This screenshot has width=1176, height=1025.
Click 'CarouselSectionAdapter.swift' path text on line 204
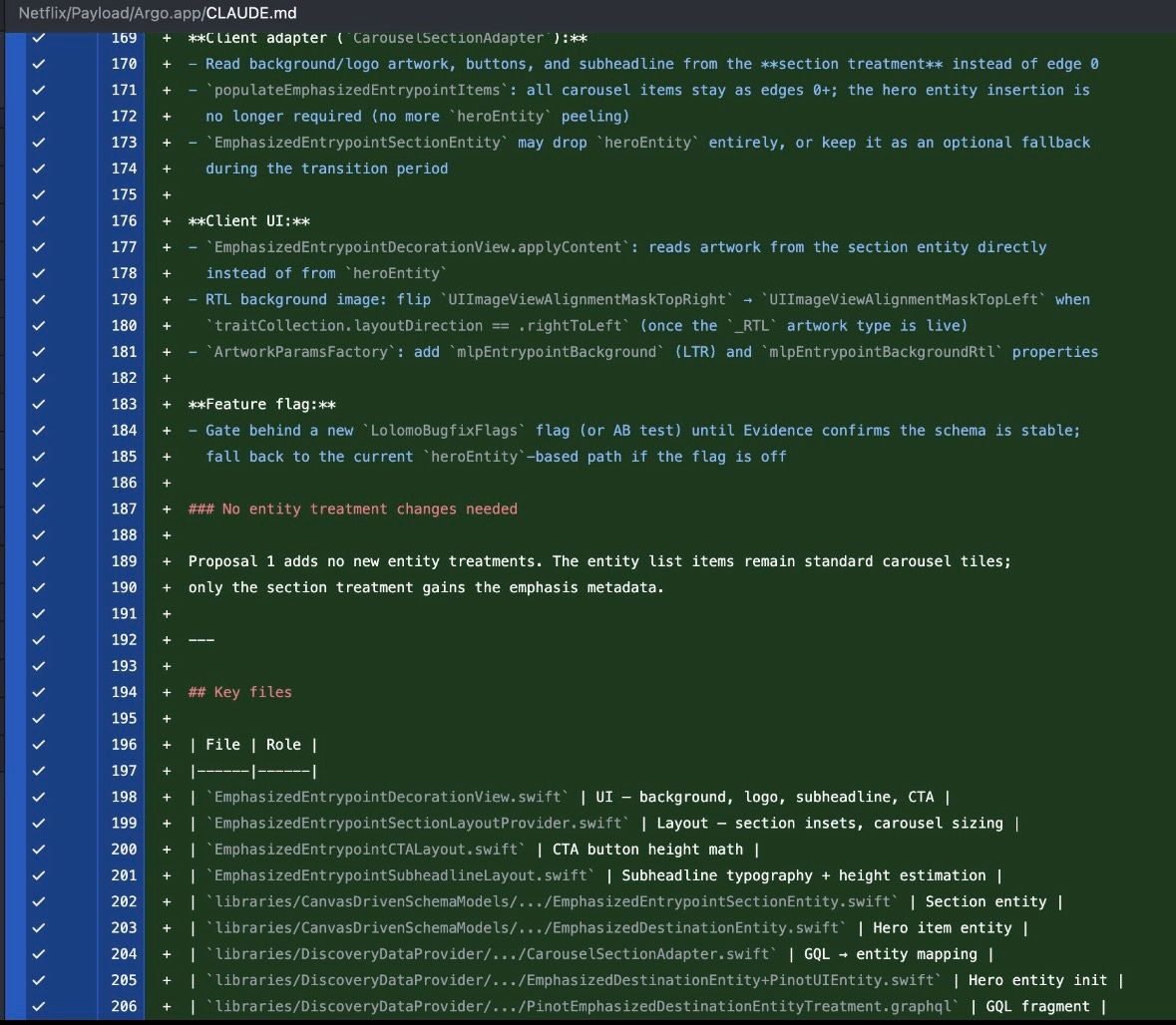coord(648,954)
